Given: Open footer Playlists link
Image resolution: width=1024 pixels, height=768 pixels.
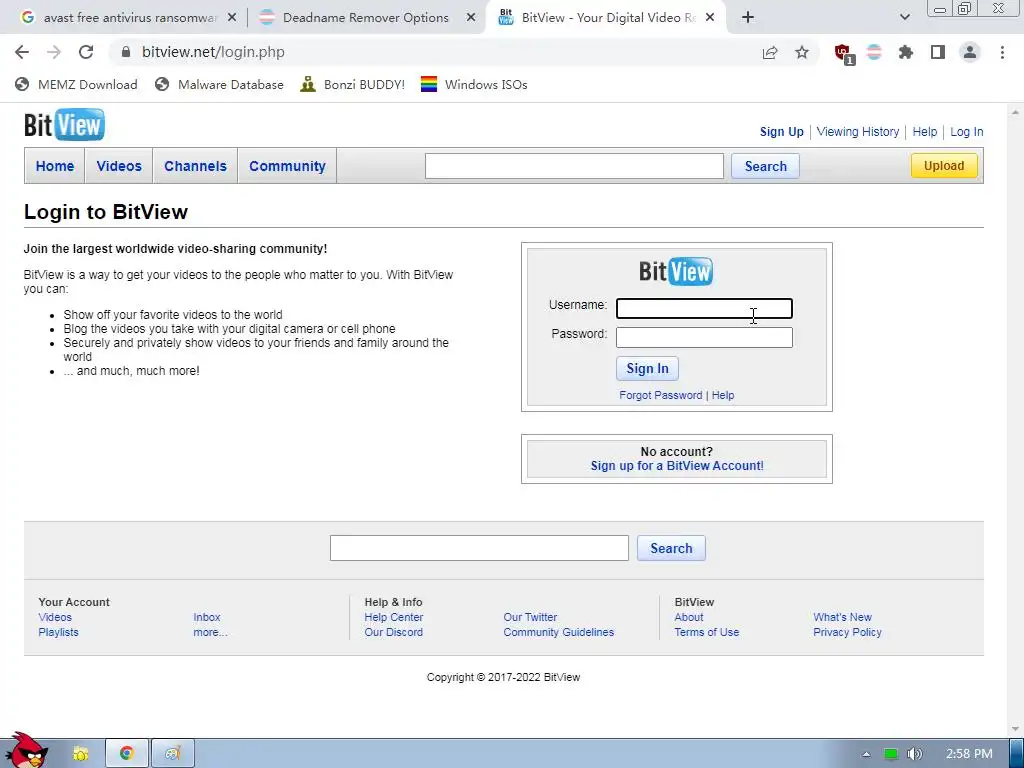Looking at the screenshot, I should tap(58, 632).
